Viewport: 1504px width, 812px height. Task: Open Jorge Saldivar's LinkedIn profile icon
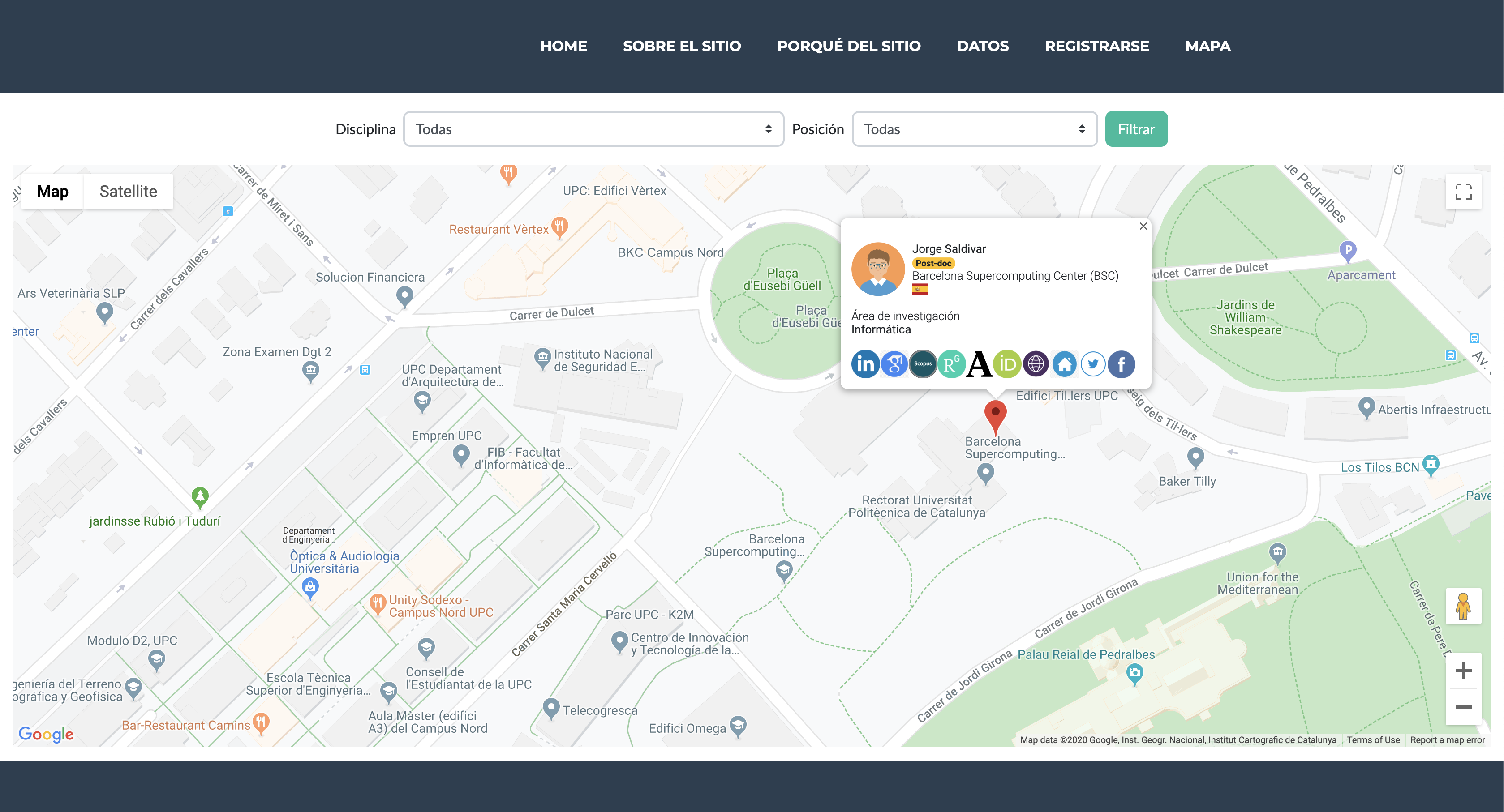coord(865,364)
